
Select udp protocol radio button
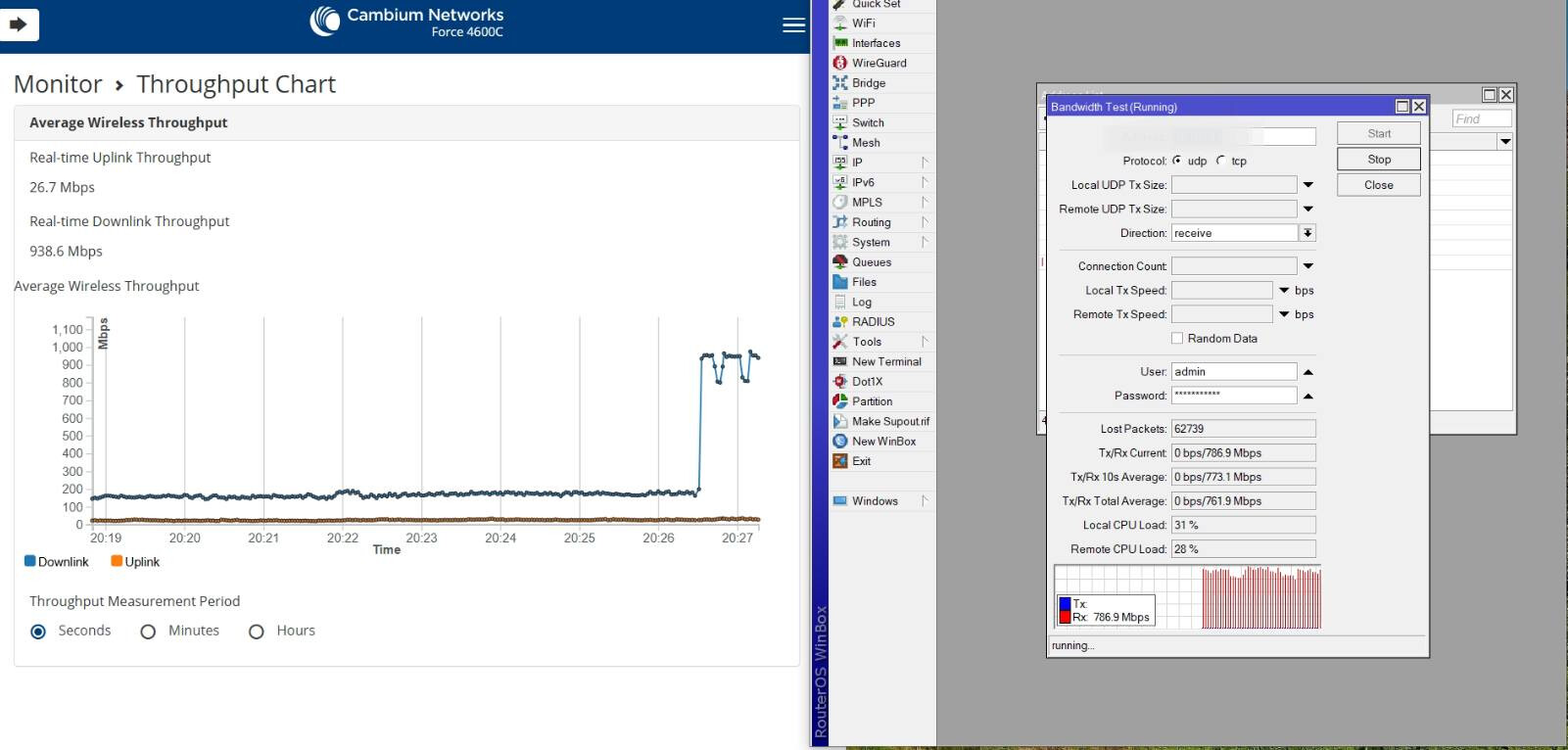[x=1177, y=161]
